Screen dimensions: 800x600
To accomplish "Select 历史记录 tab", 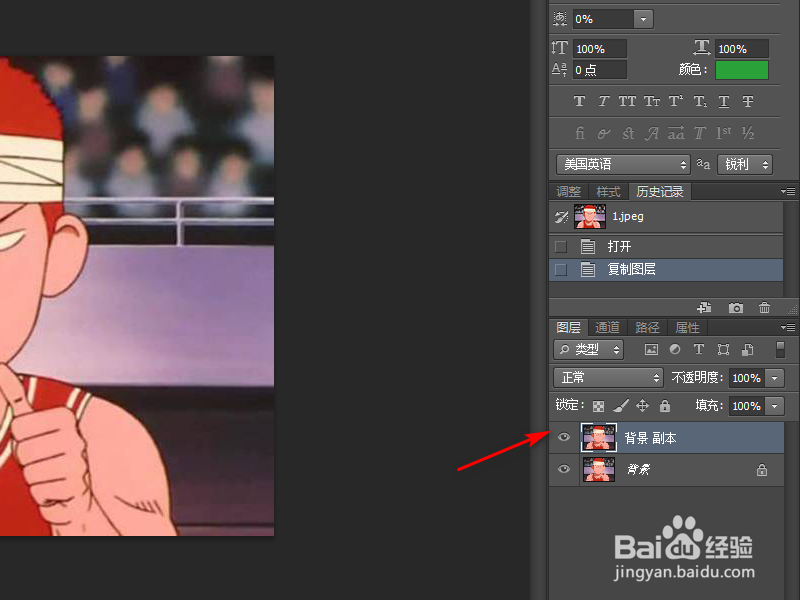I will click(660, 192).
